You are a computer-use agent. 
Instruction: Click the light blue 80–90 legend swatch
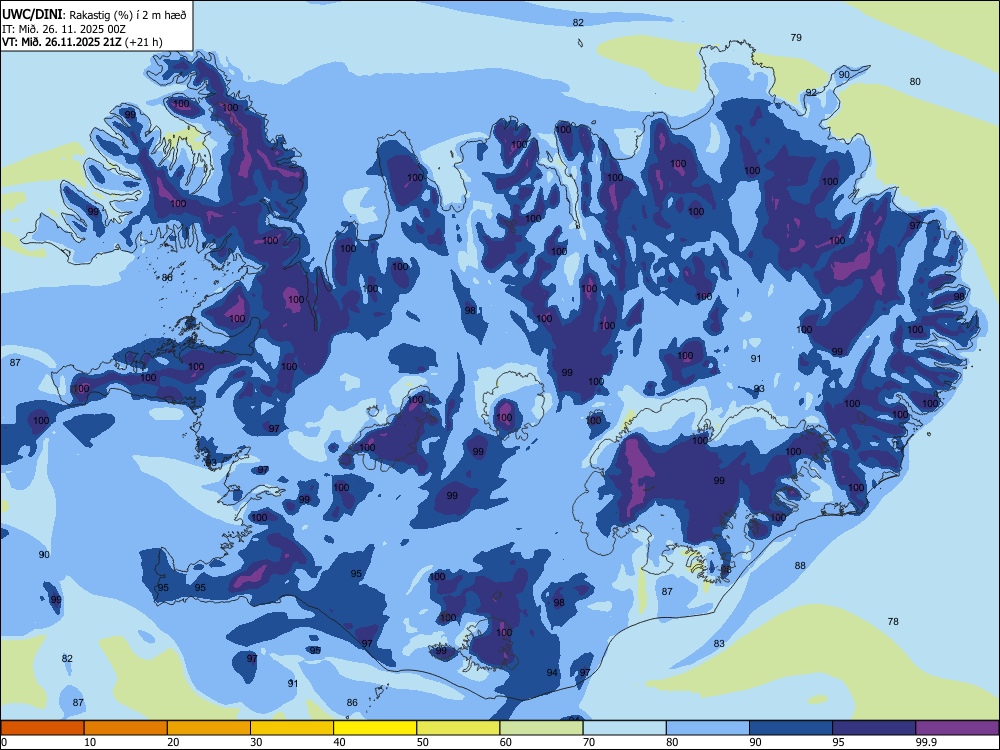708,728
